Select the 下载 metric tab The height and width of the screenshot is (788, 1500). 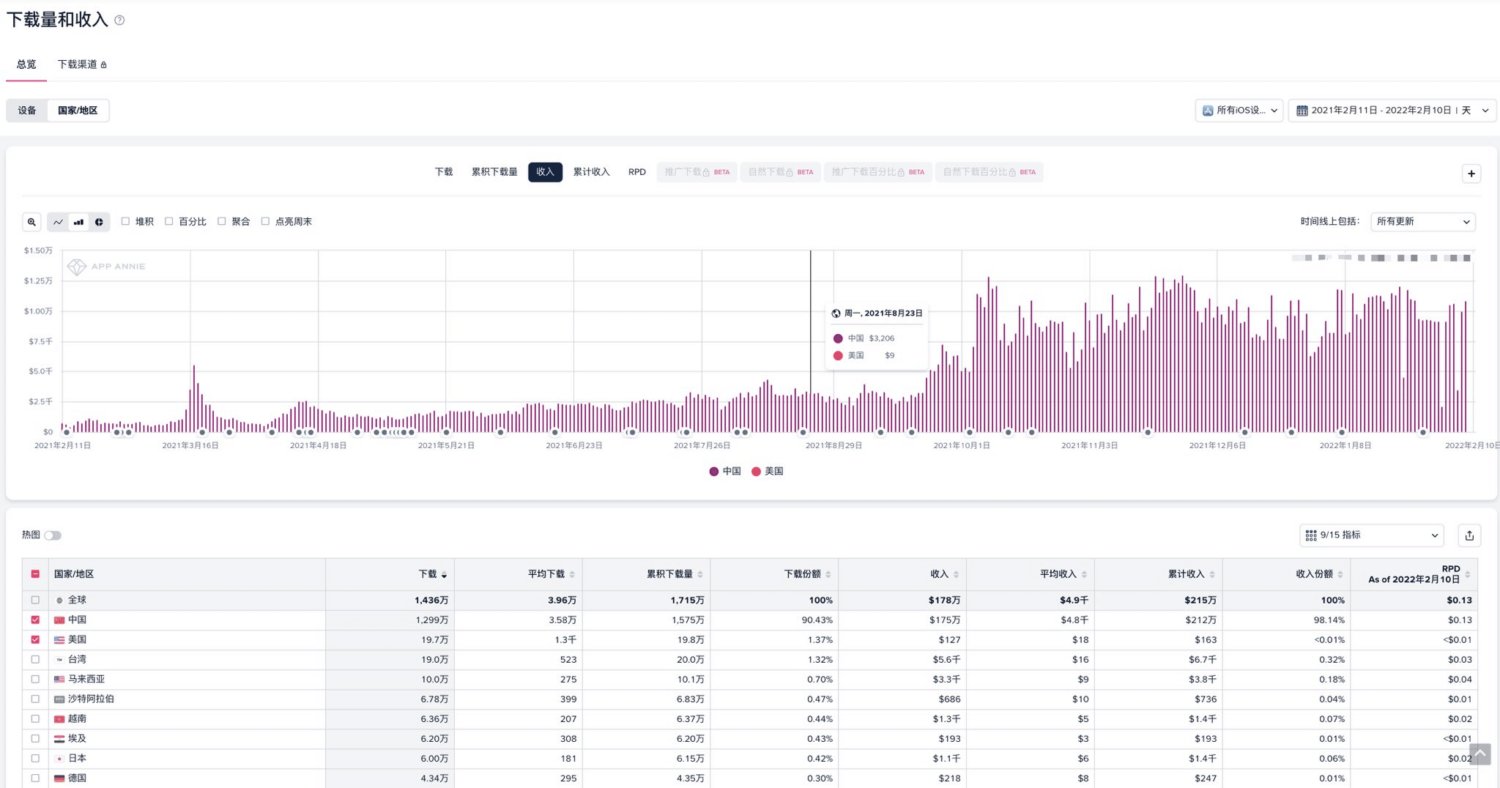(444, 172)
